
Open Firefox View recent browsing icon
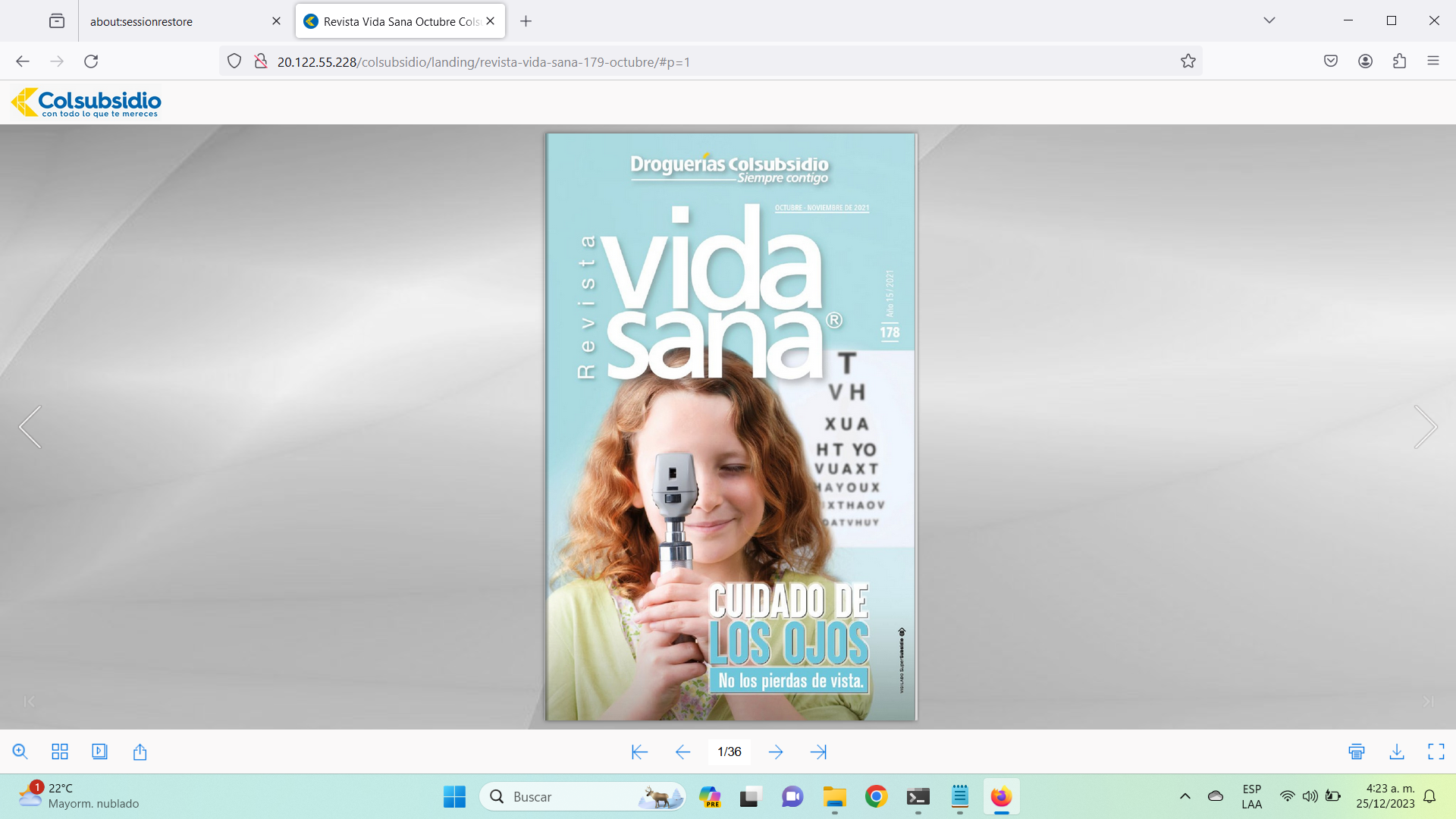click(57, 21)
